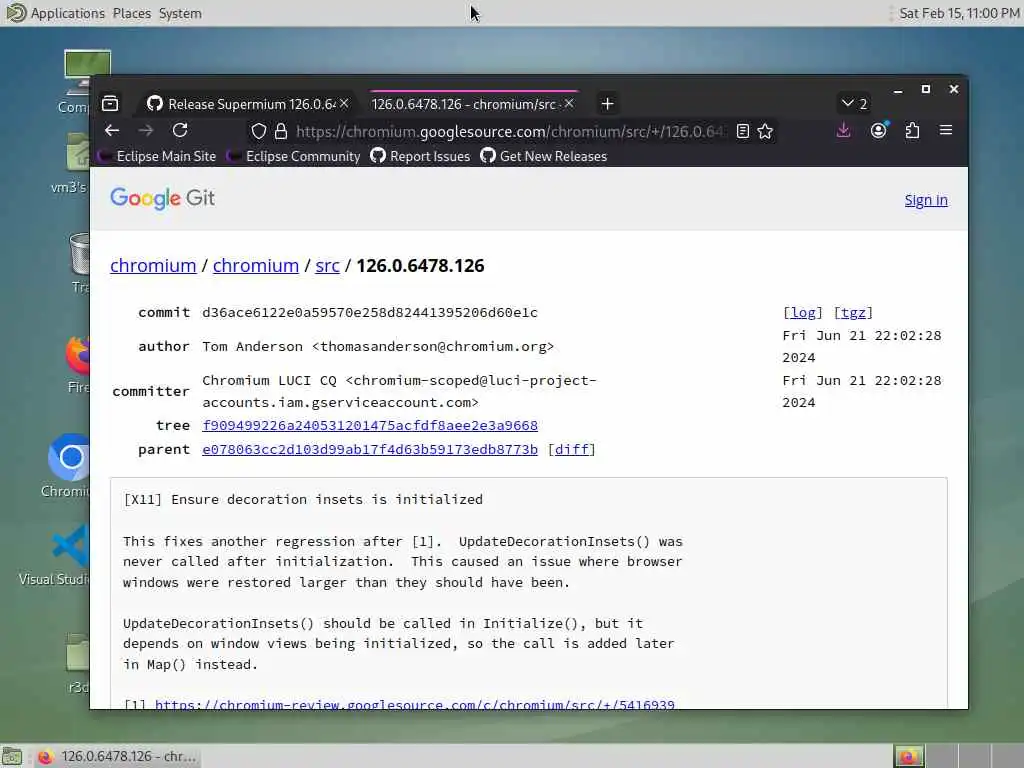The width and height of the screenshot is (1024, 768).
Task: Open the Chromium desktop icon
Action: [68, 465]
